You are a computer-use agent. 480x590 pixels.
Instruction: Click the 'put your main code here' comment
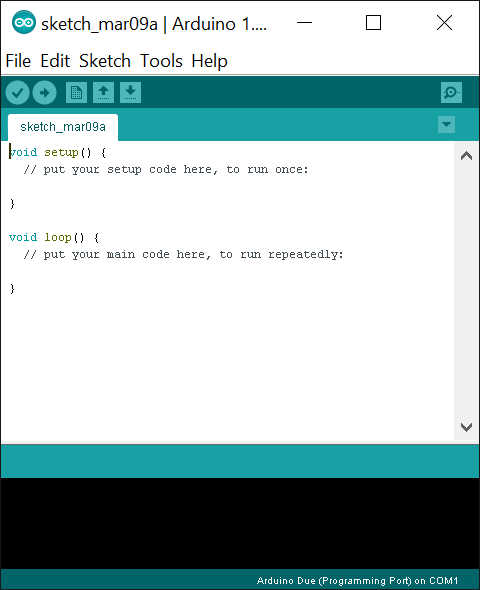(x=184, y=255)
